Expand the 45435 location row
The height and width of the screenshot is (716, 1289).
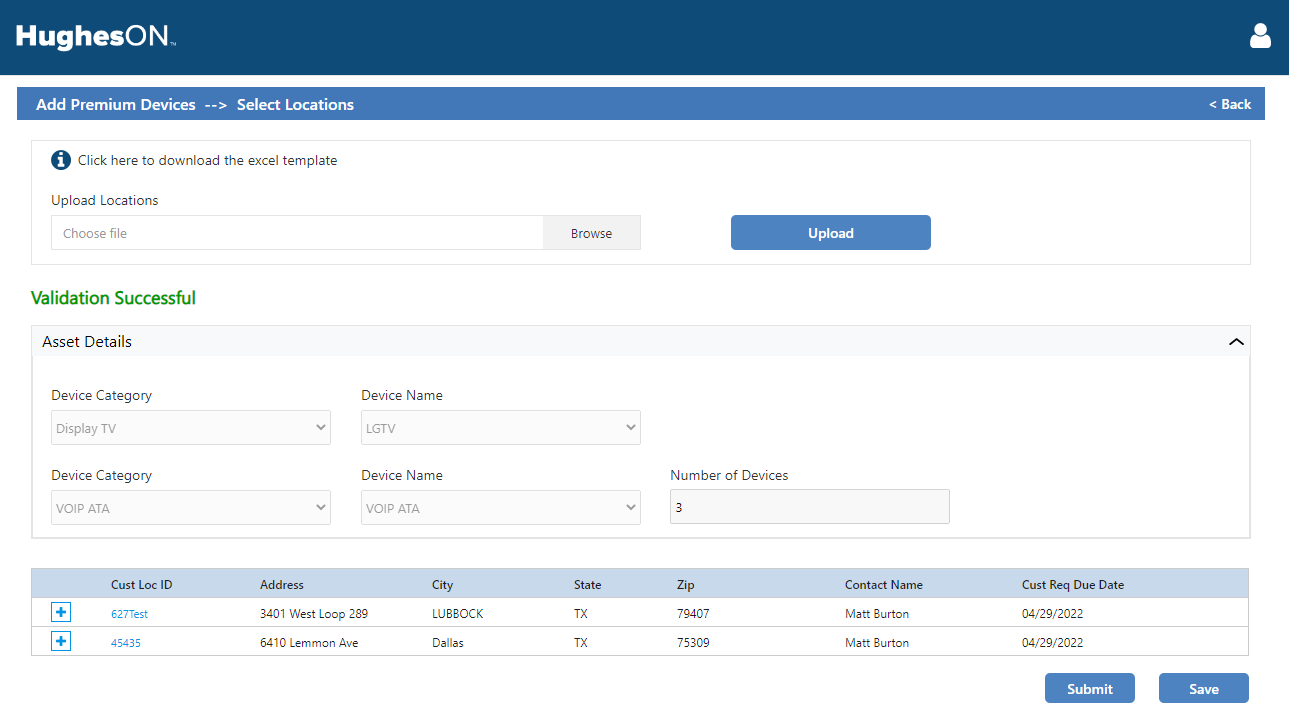[x=61, y=641]
